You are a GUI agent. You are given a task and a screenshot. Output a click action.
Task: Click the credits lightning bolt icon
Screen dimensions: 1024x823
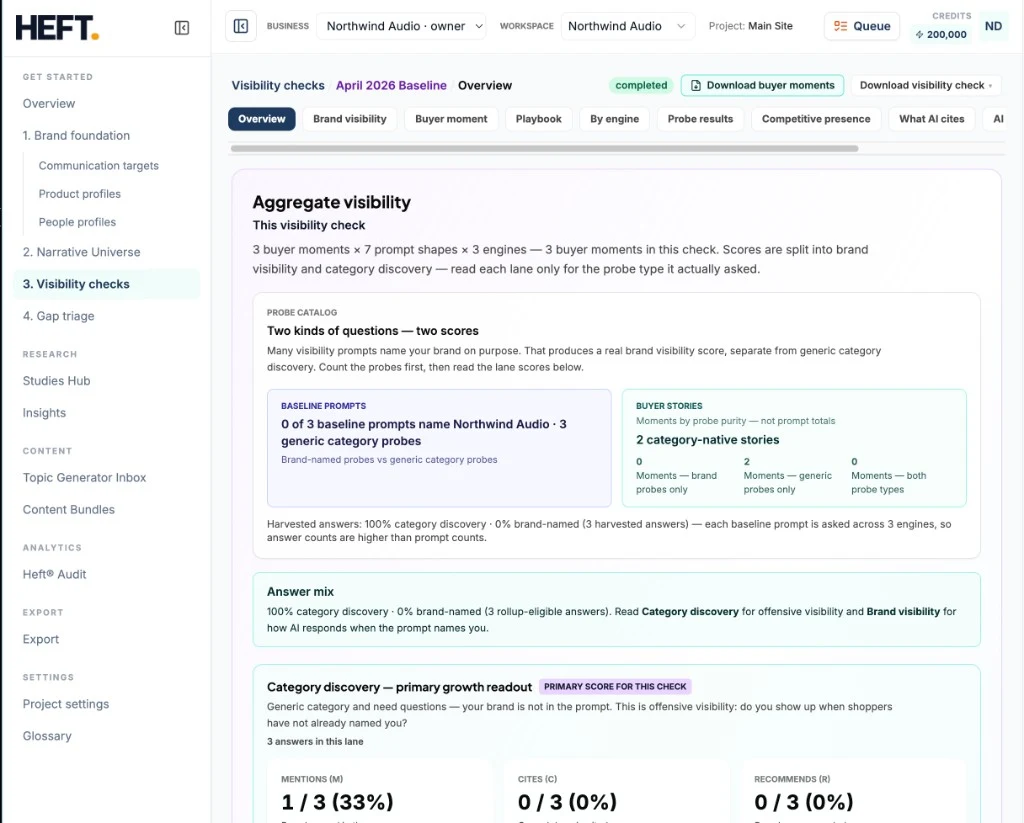click(x=920, y=35)
